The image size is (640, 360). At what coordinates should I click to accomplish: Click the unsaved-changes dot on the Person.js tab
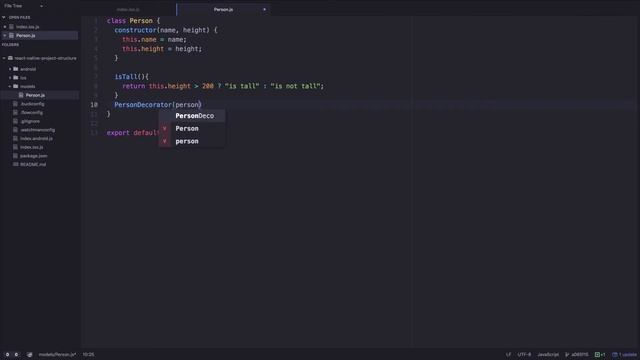coord(264,9)
